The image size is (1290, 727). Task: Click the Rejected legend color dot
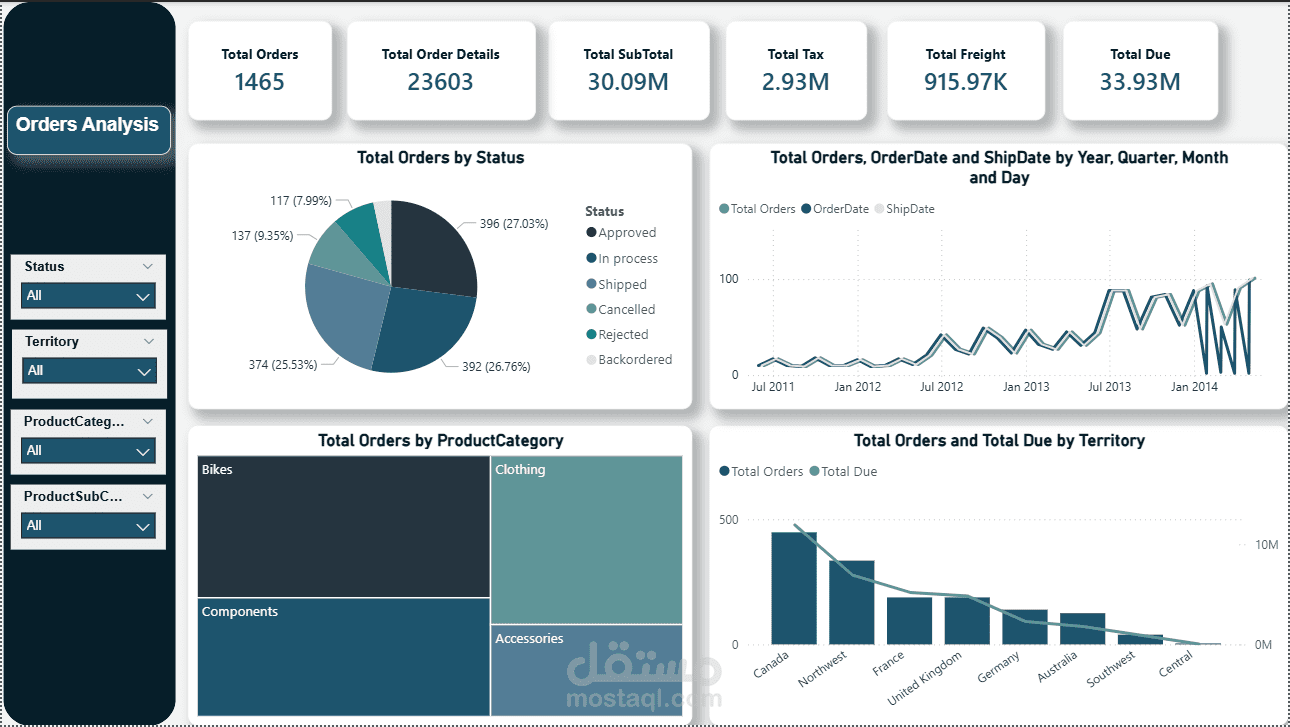point(591,334)
